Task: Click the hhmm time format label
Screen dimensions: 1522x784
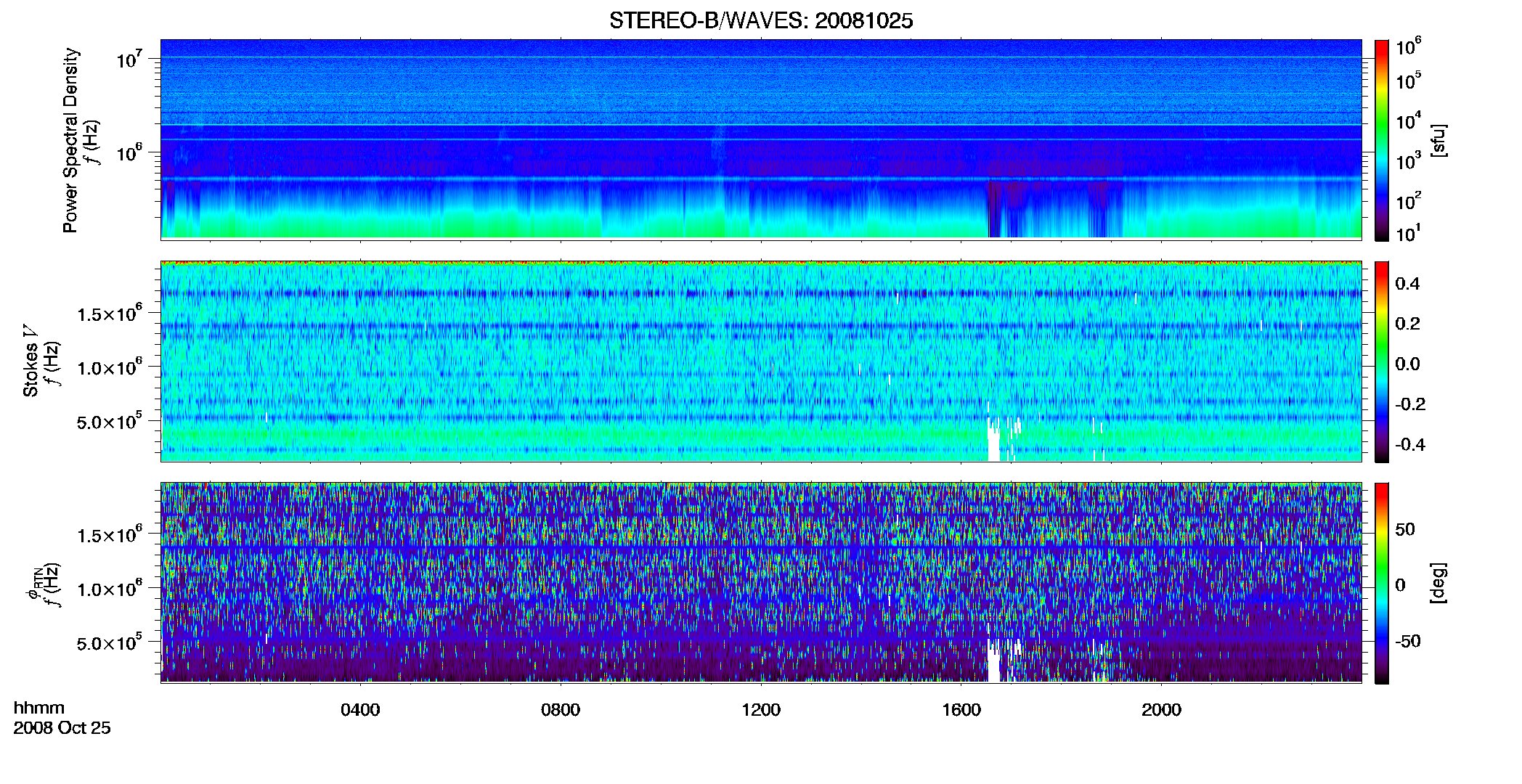Action: pyautogui.click(x=39, y=708)
